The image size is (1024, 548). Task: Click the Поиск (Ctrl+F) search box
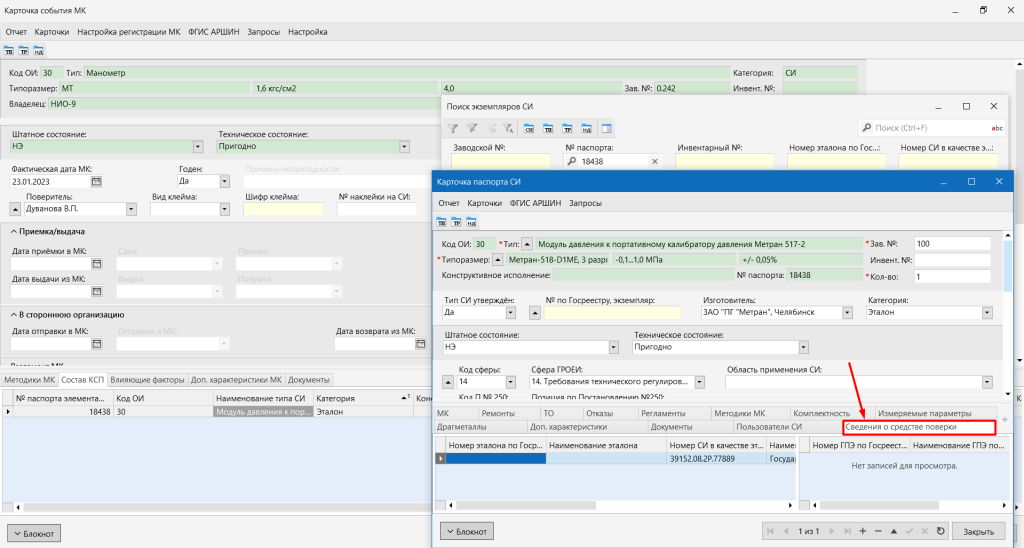click(x=923, y=128)
